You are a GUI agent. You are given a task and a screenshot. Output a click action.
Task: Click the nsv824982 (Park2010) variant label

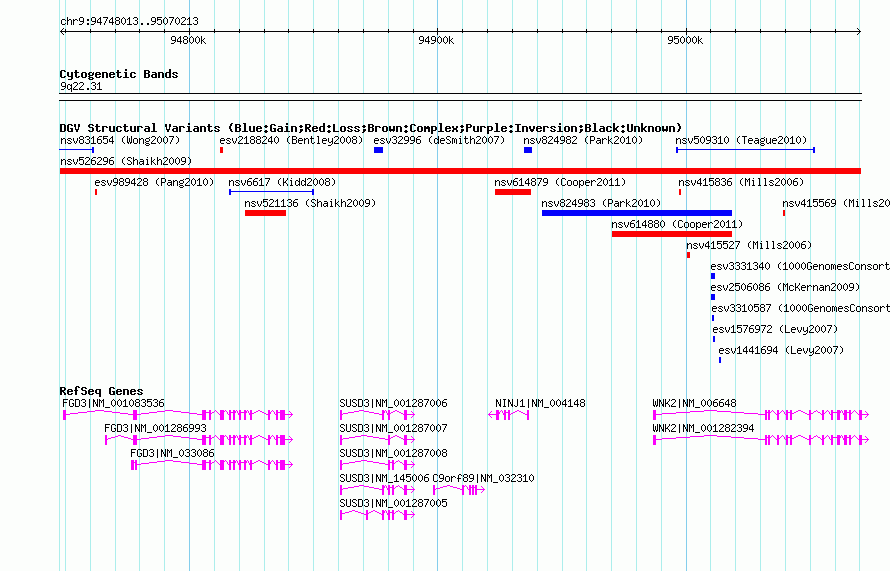click(x=583, y=140)
